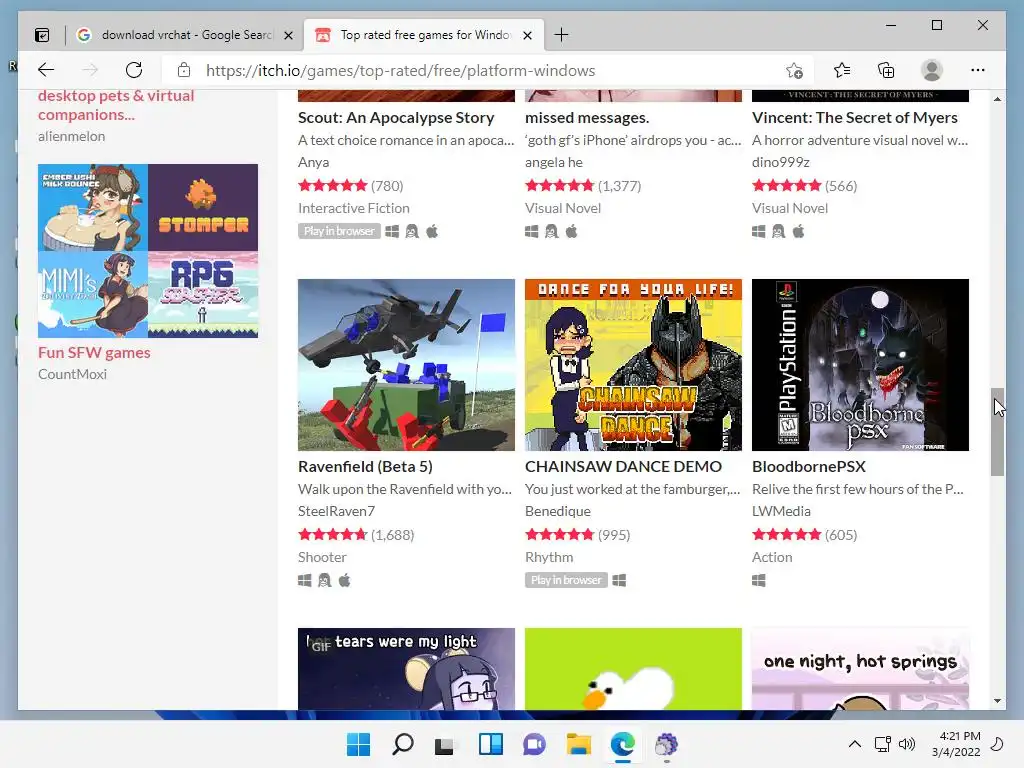The height and width of the screenshot is (768, 1024).
Task: Visit author SteelRaven7's page
Action: point(336,511)
